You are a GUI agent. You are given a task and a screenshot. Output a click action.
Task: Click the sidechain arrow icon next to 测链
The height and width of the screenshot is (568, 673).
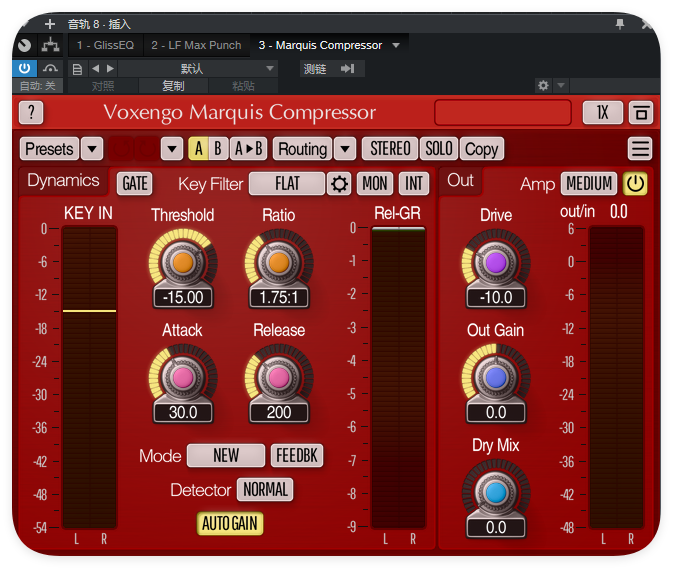click(347, 69)
